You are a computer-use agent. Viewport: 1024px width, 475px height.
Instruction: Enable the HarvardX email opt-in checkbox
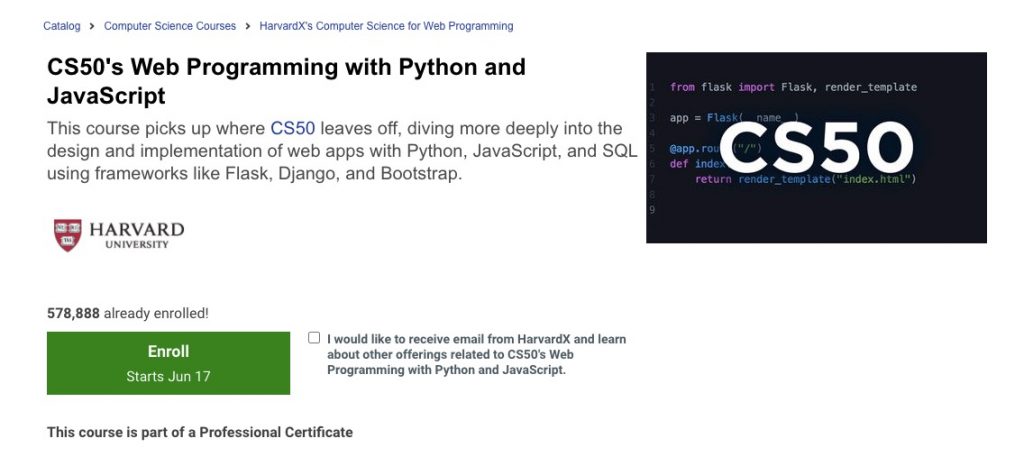[x=315, y=338]
